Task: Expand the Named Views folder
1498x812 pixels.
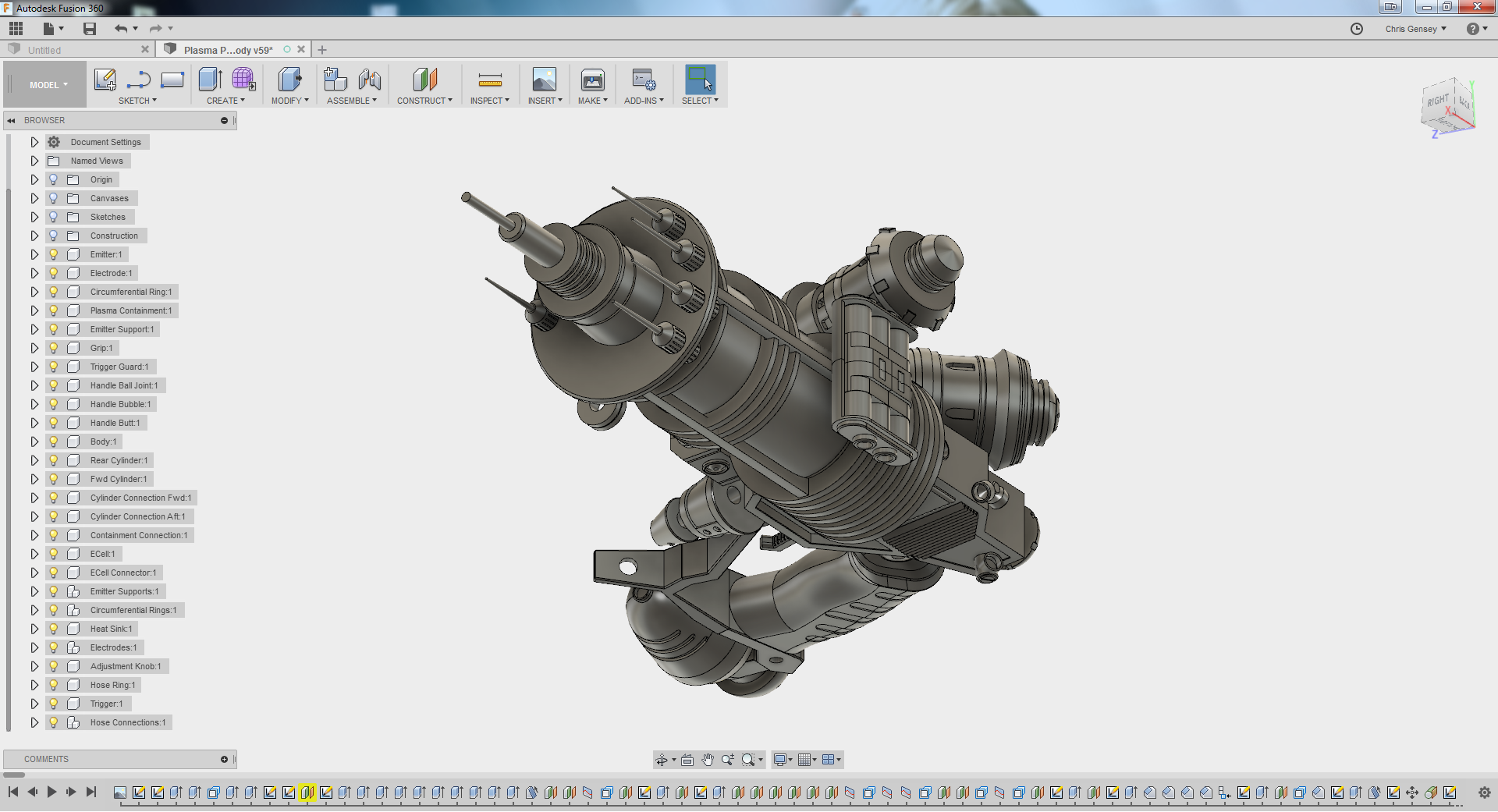Action: pyautogui.click(x=34, y=161)
